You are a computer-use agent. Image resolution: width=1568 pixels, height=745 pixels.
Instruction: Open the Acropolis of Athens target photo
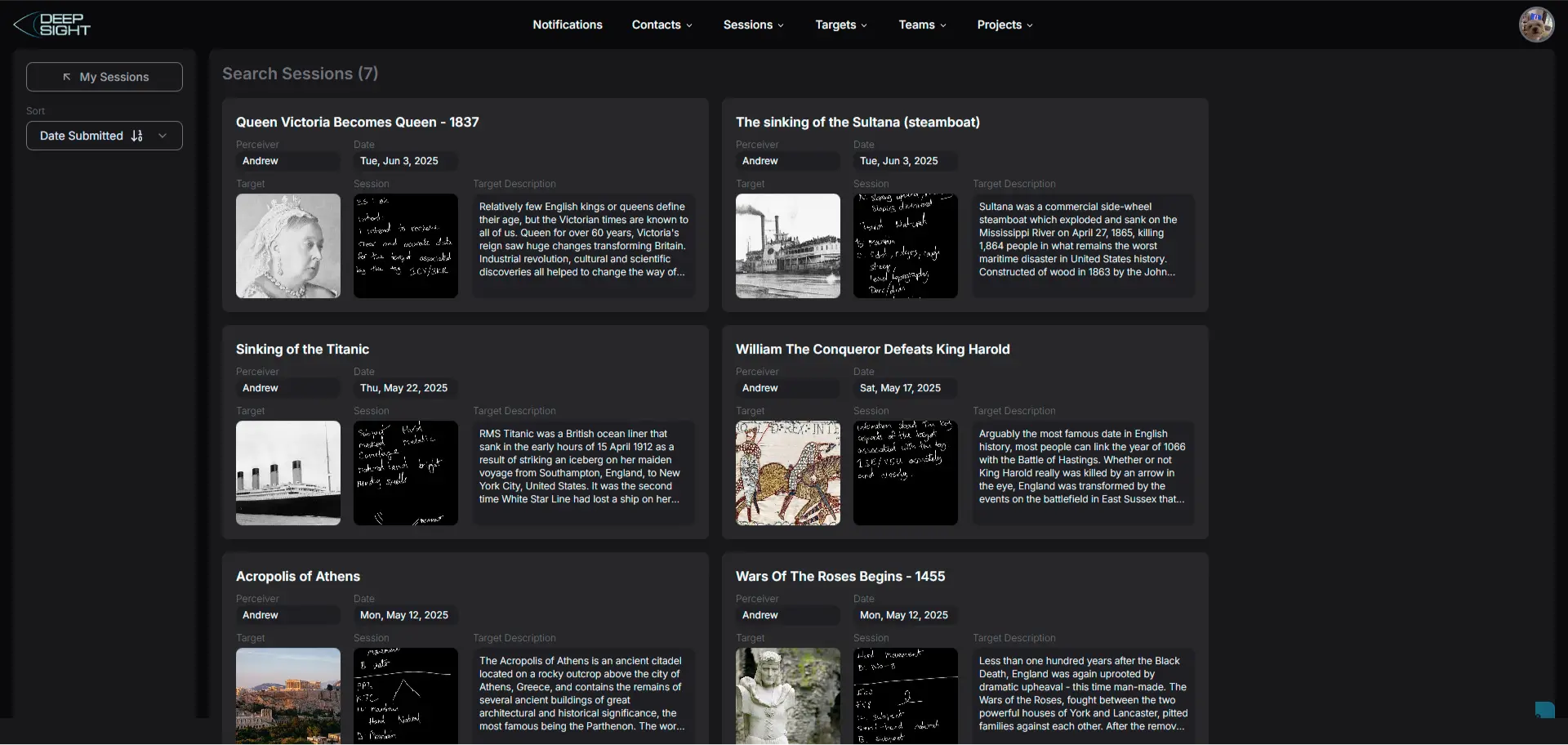288,696
